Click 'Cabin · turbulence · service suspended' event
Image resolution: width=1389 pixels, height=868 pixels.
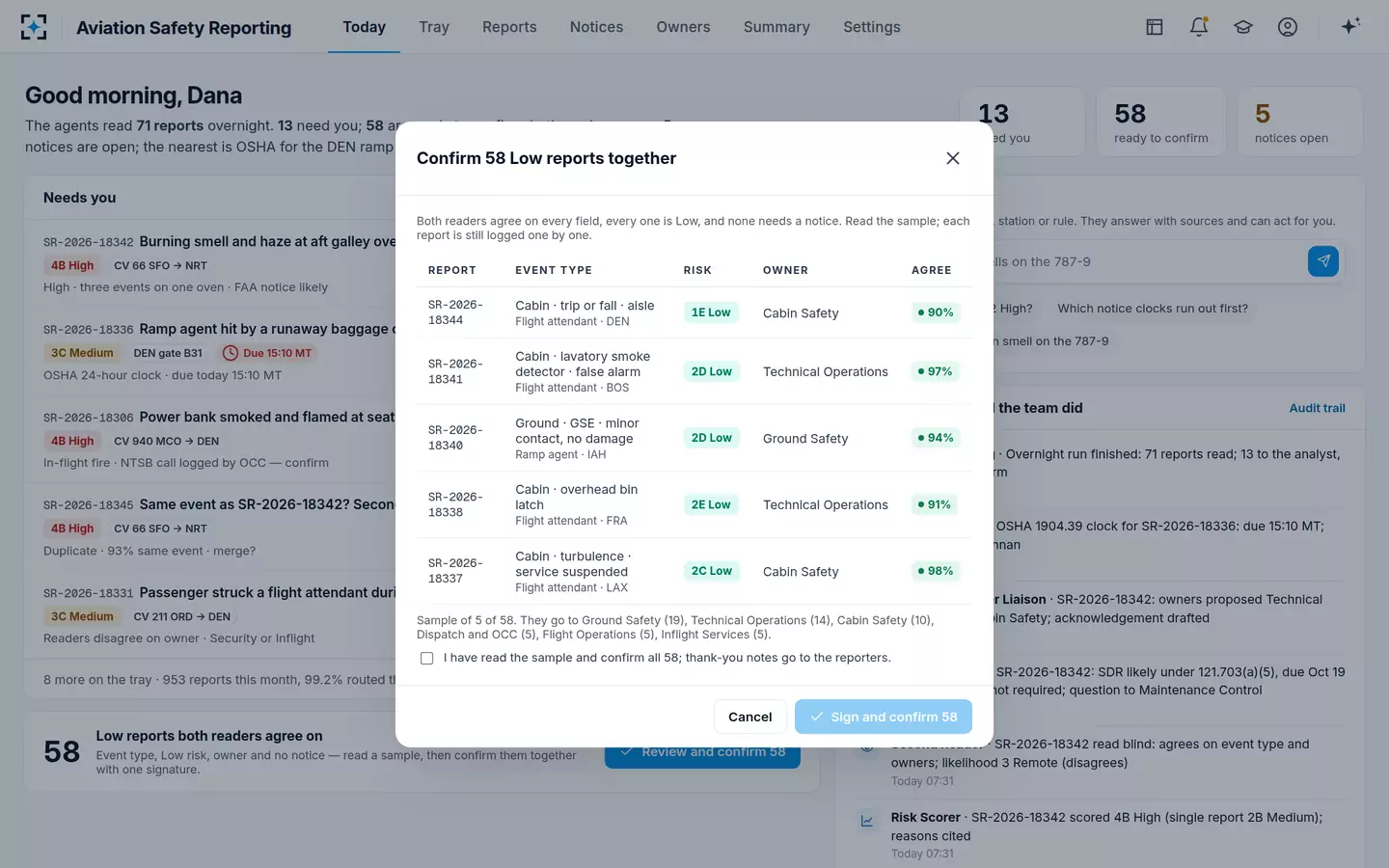pyautogui.click(x=573, y=564)
